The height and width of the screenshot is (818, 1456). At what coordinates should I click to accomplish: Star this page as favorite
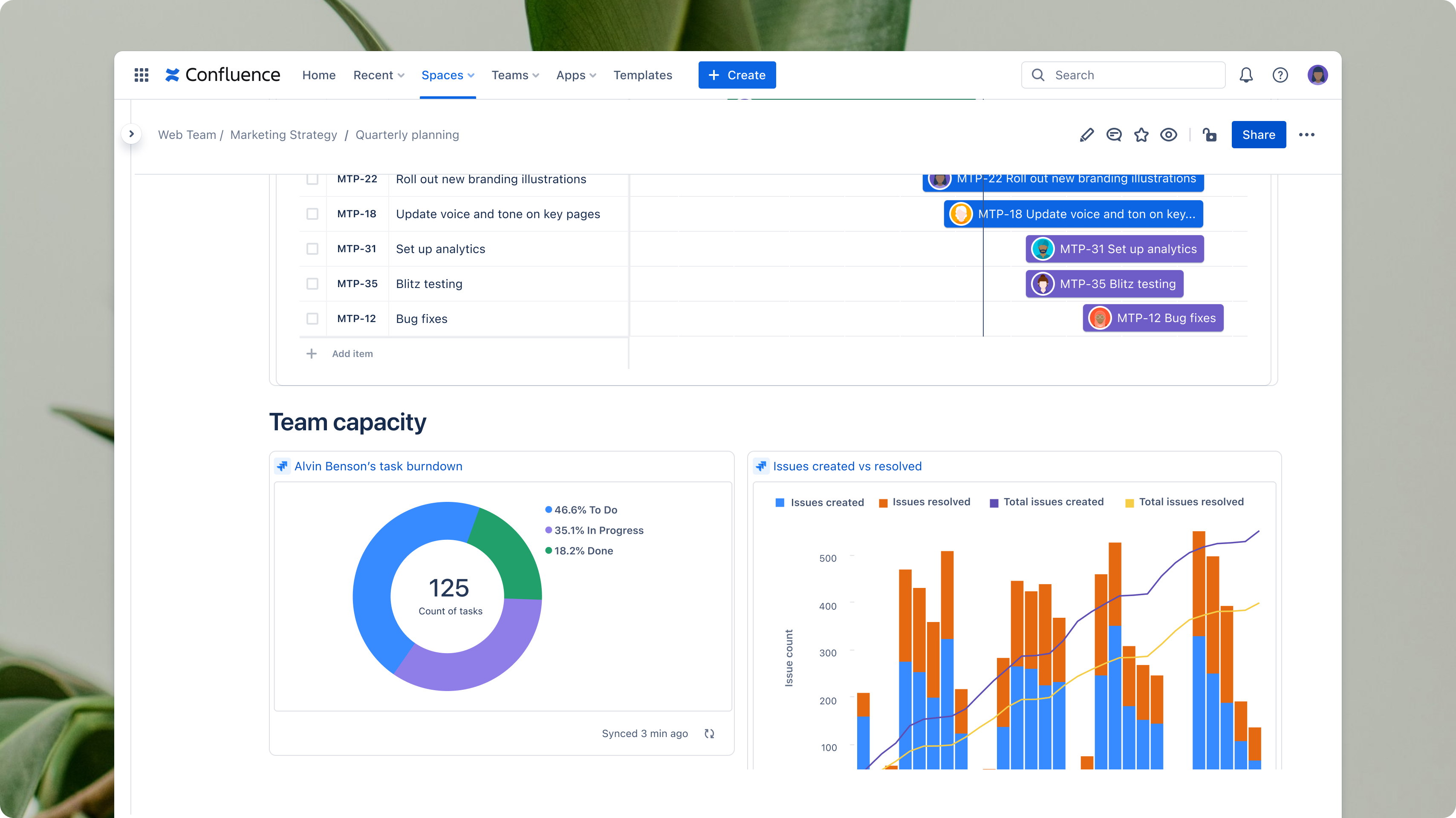[1141, 135]
